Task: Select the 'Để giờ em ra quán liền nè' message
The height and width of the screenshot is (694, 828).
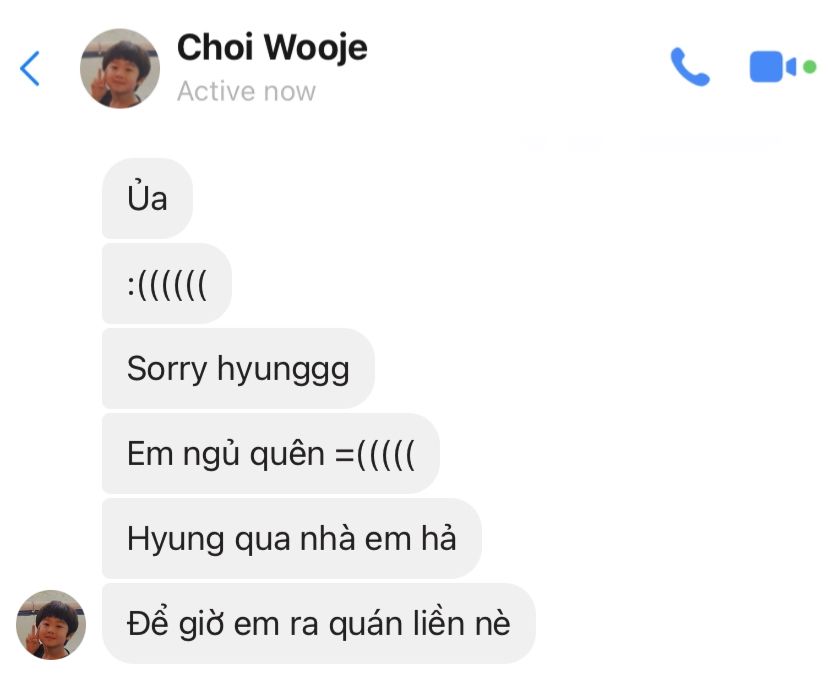Action: pyautogui.click(x=318, y=624)
